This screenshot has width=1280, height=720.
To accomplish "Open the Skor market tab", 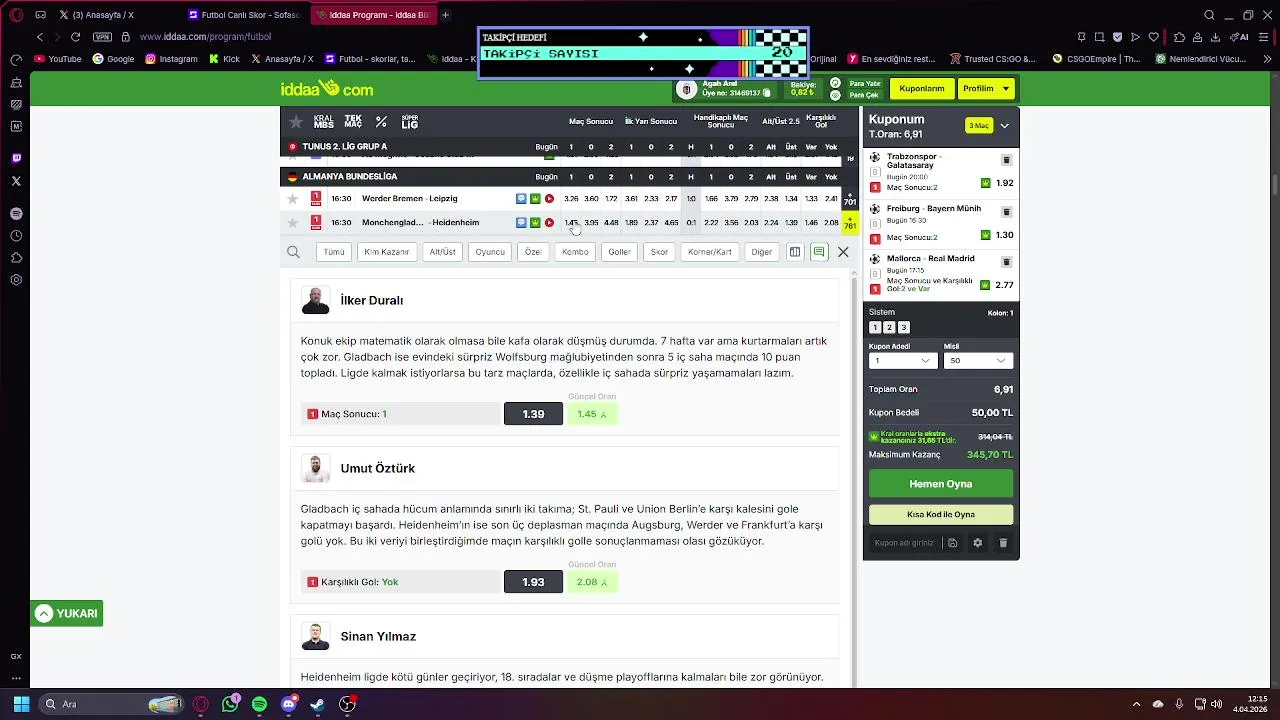I will pos(659,252).
